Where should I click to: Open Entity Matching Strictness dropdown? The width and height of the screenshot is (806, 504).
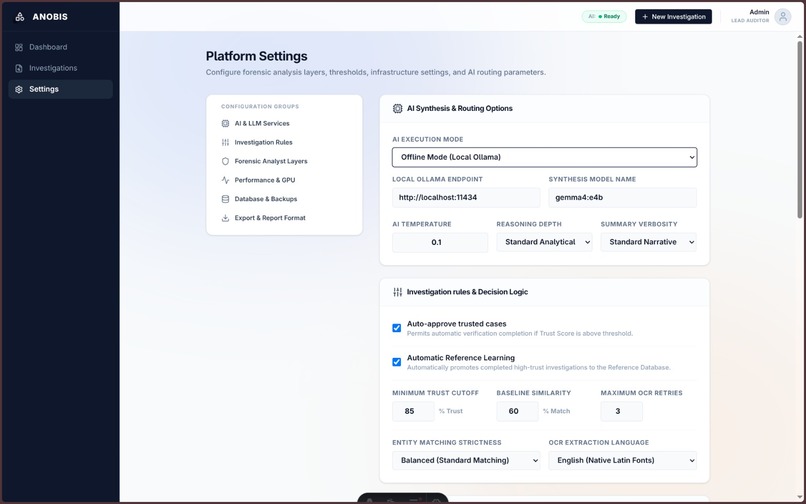click(x=466, y=460)
